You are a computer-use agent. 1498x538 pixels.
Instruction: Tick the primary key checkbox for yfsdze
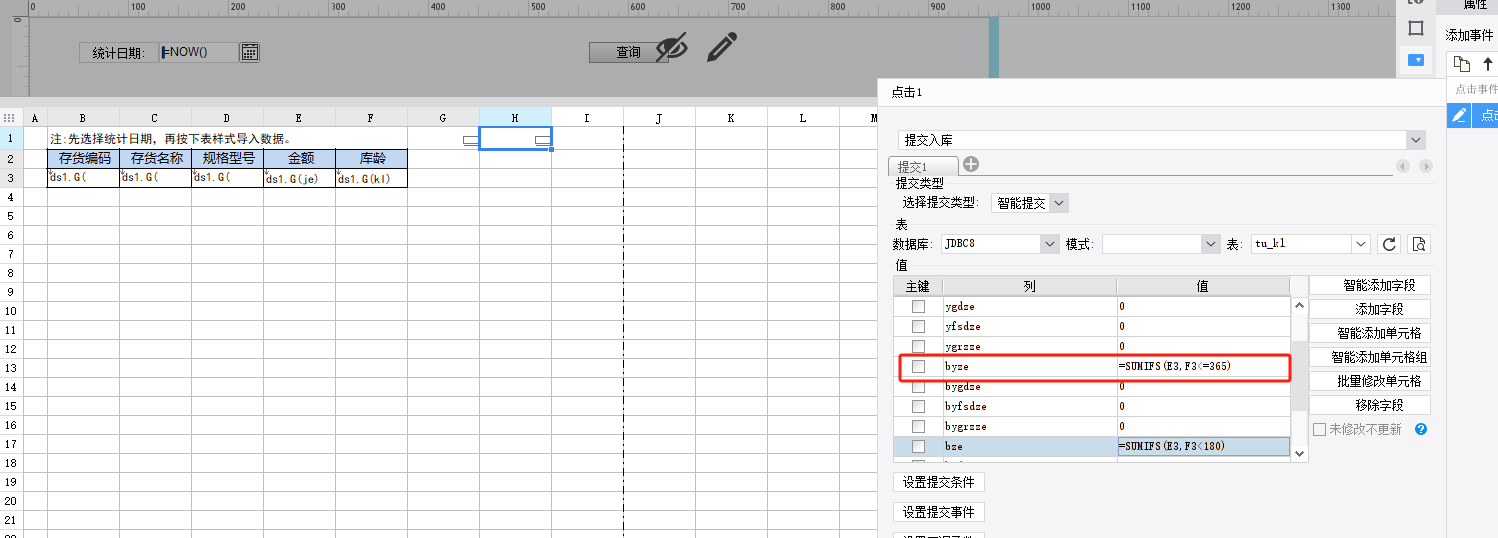click(918, 327)
